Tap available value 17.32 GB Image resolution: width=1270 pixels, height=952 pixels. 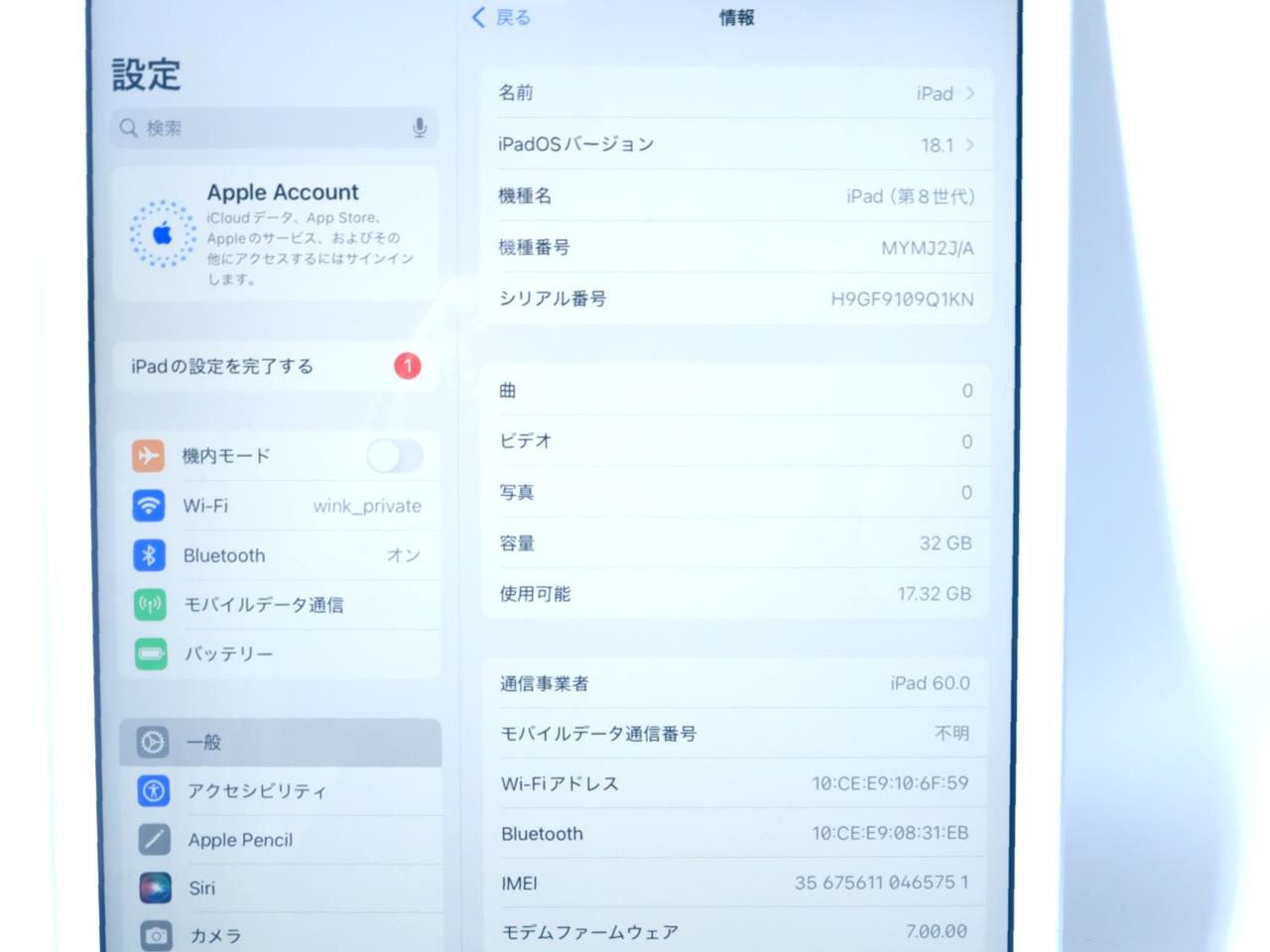tap(935, 594)
